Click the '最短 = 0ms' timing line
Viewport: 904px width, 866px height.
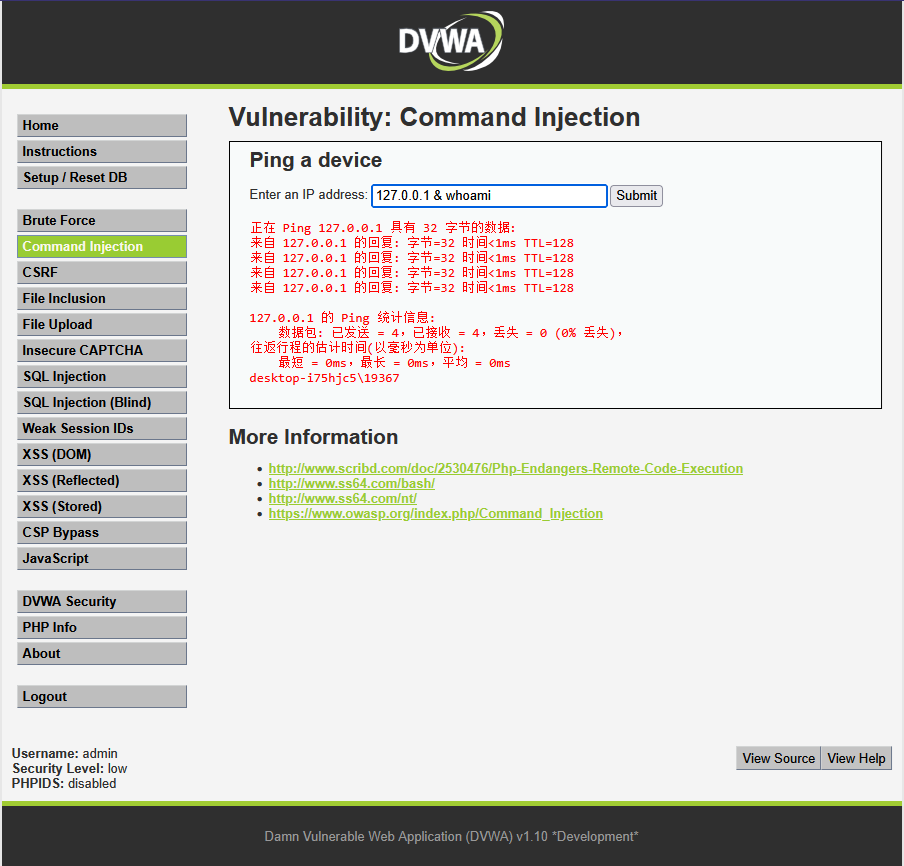pos(394,363)
